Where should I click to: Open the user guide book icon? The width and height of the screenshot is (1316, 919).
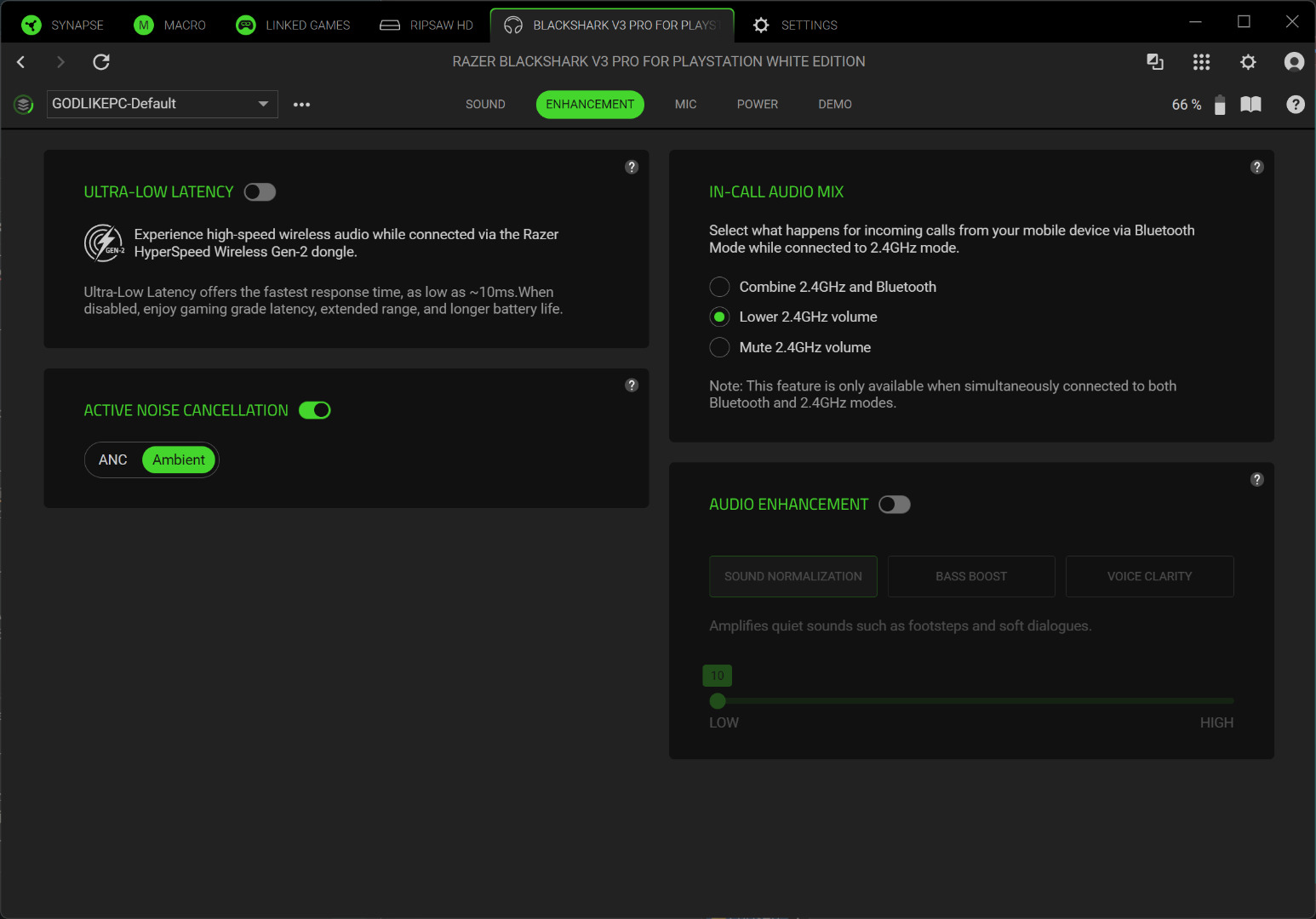click(x=1250, y=105)
